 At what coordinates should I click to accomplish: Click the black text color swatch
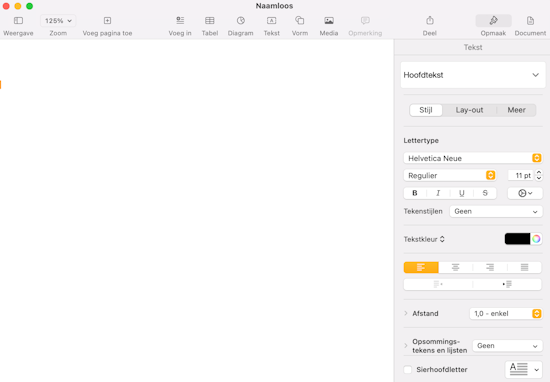[517, 239]
